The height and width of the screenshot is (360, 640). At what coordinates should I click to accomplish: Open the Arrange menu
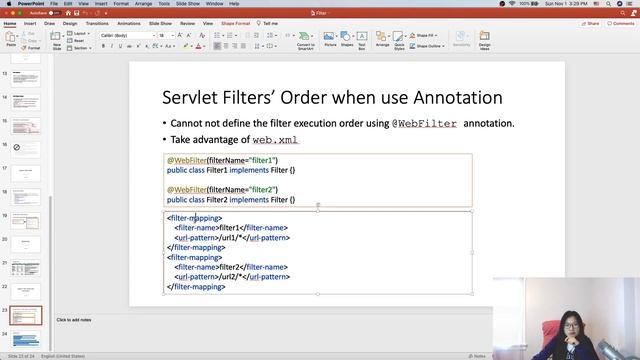(382, 39)
